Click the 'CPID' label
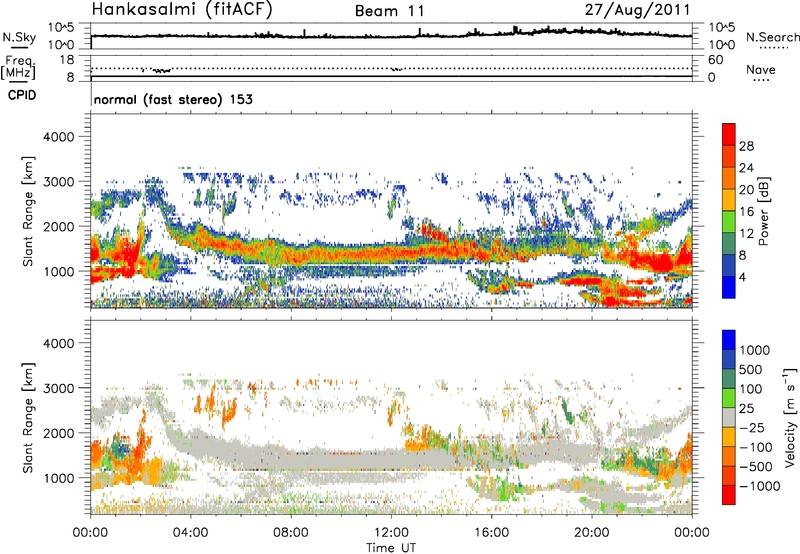 (22, 95)
